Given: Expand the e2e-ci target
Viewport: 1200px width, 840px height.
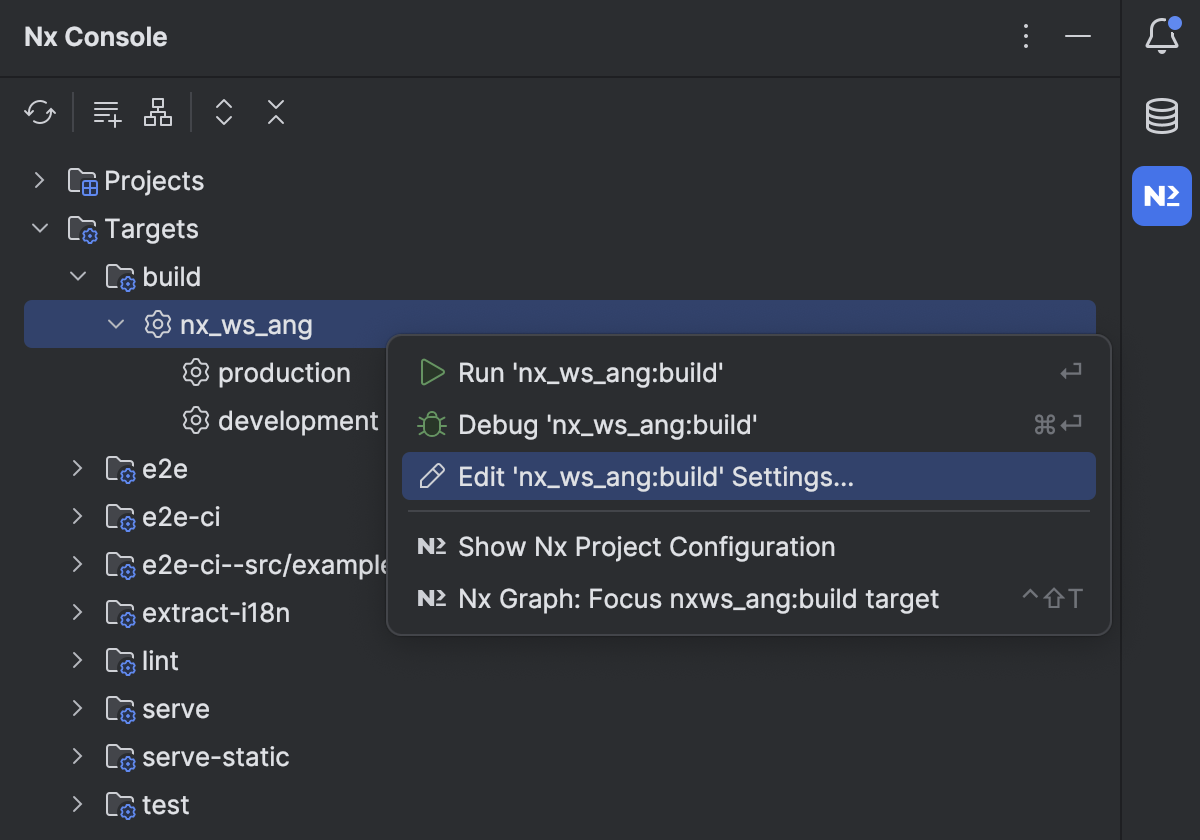Looking at the screenshot, I should [x=78, y=517].
